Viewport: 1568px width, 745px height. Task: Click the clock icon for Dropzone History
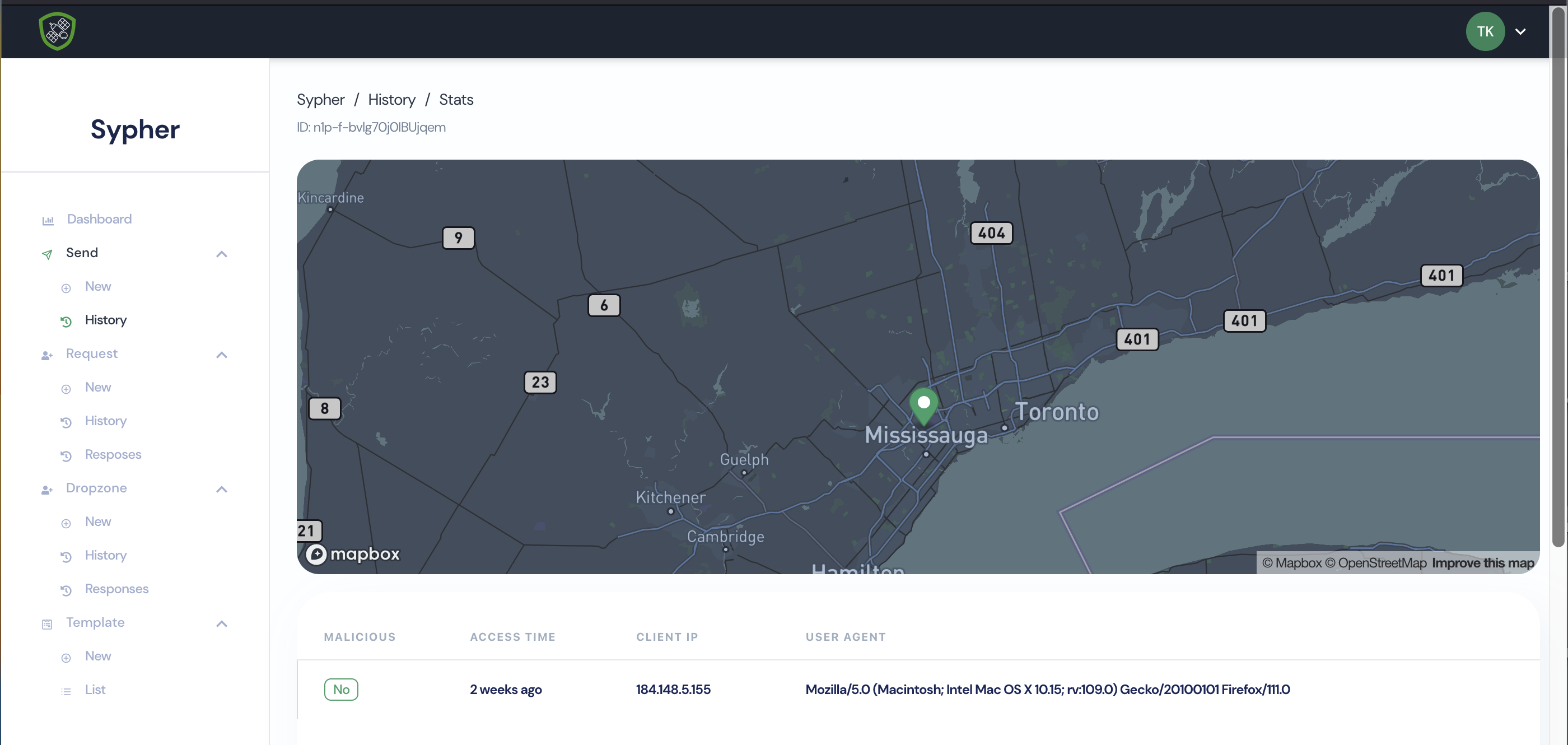(x=66, y=557)
